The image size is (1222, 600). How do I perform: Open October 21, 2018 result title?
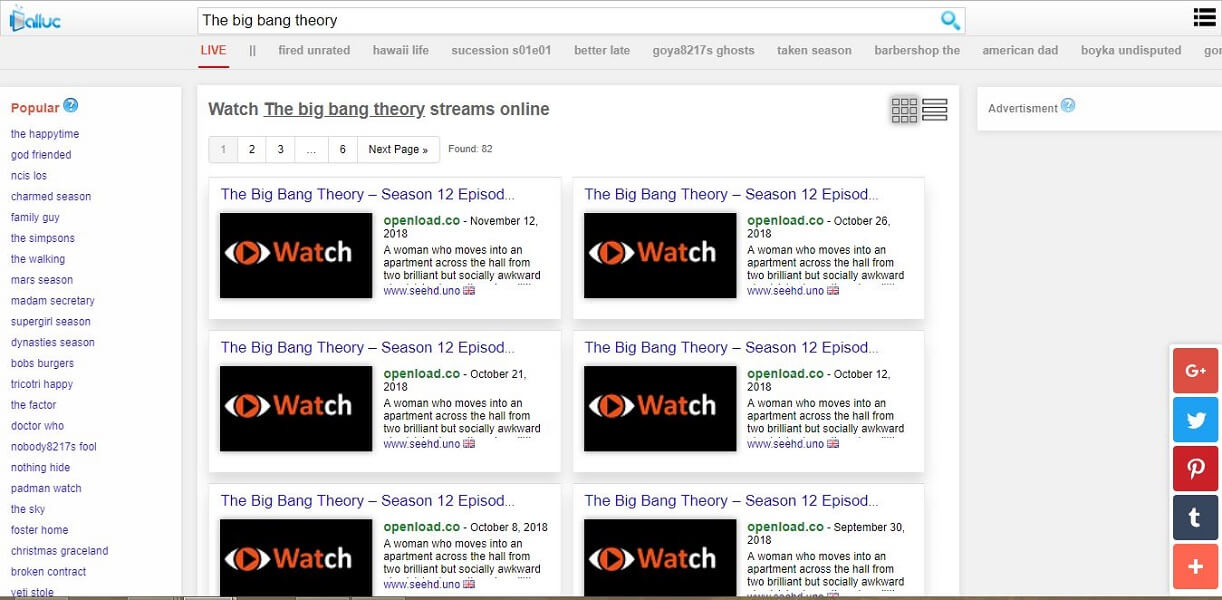(x=368, y=347)
